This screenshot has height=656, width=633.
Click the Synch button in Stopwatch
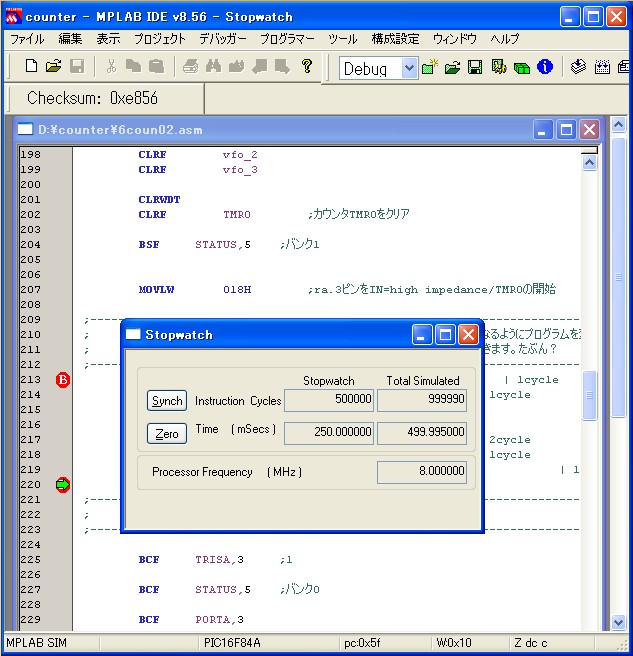click(167, 401)
